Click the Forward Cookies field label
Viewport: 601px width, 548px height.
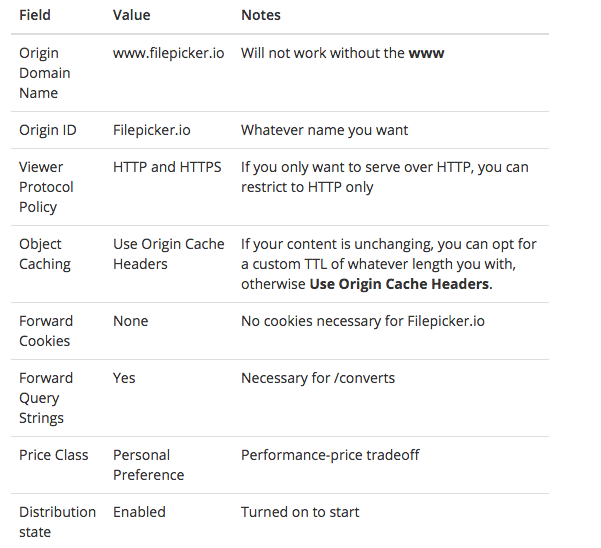coord(46,331)
